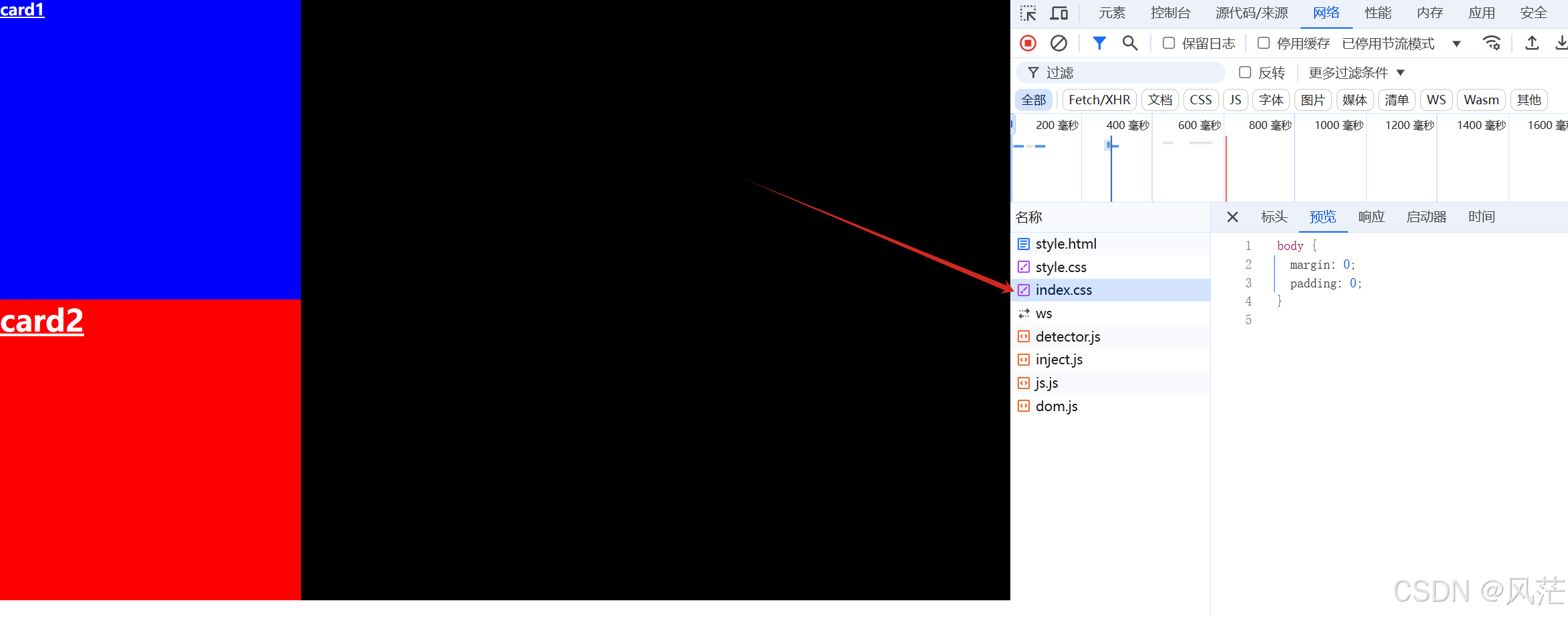Filter requests by 文档
Image resolution: width=1568 pixels, height=617 pixels.
(1160, 100)
